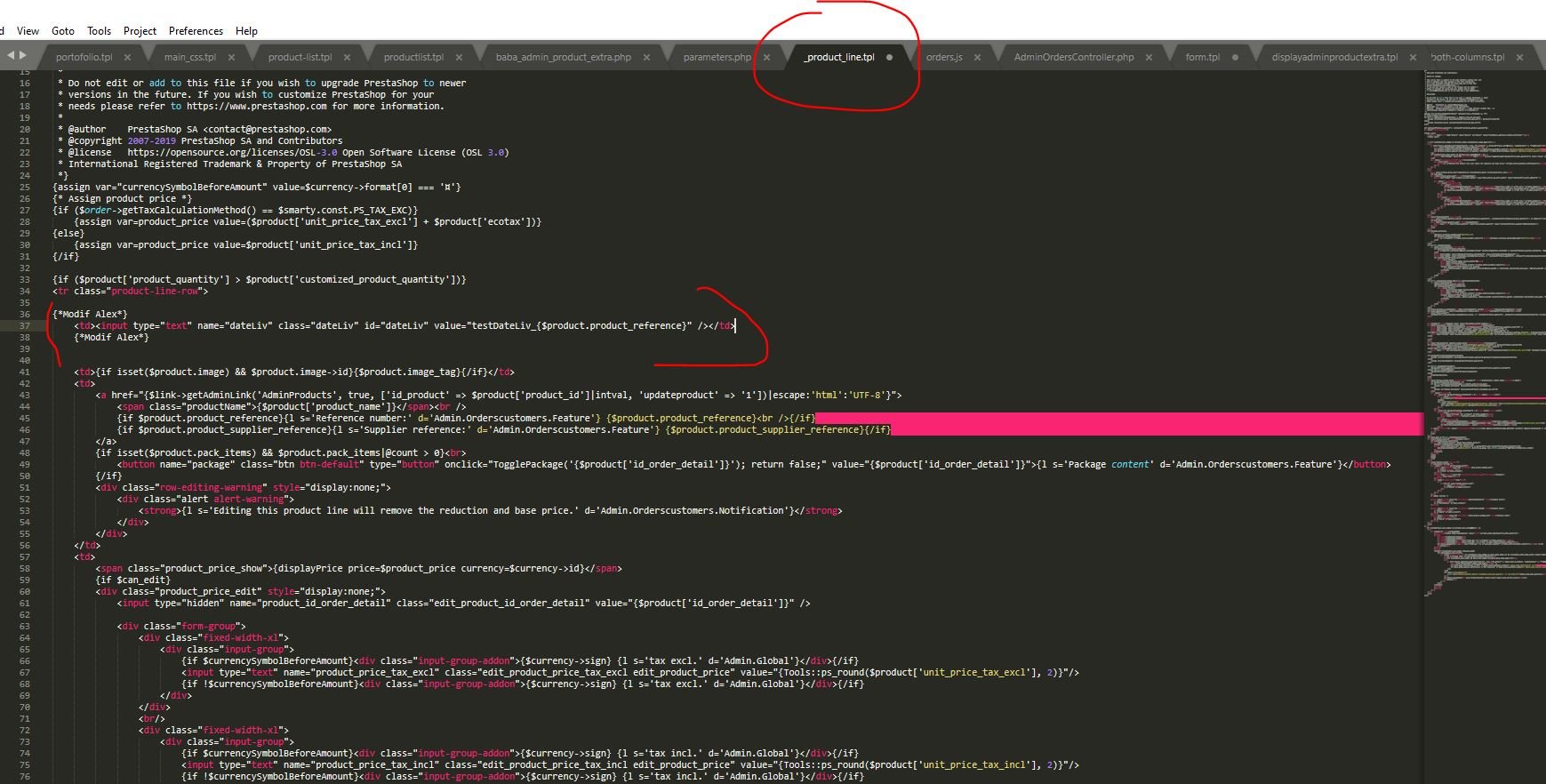Click the 'row-editing-warning' div line
1546x784 pixels.
coord(244,487)
